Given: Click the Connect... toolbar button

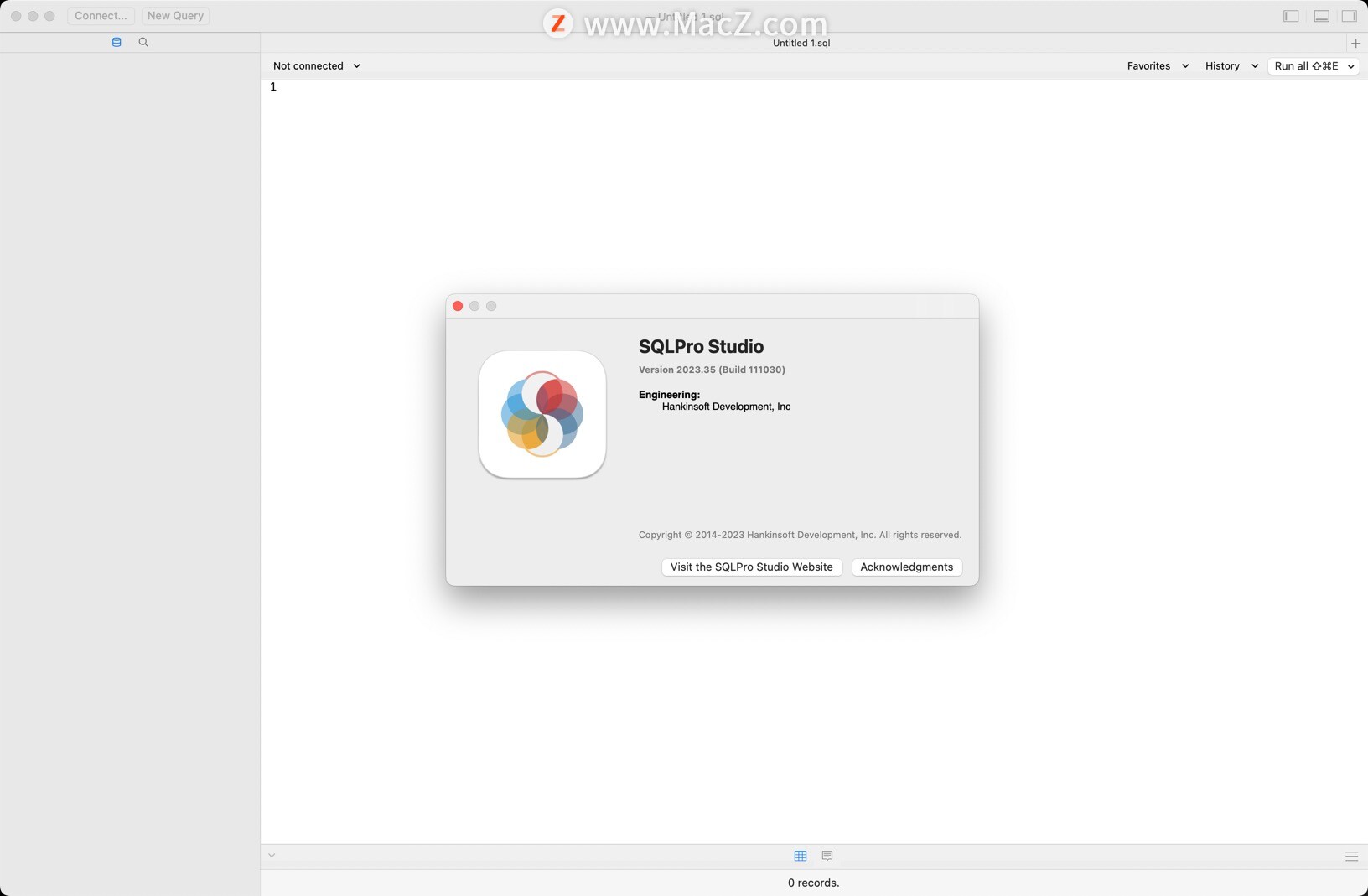Looking at the screenshot, I should pos(101,16).
